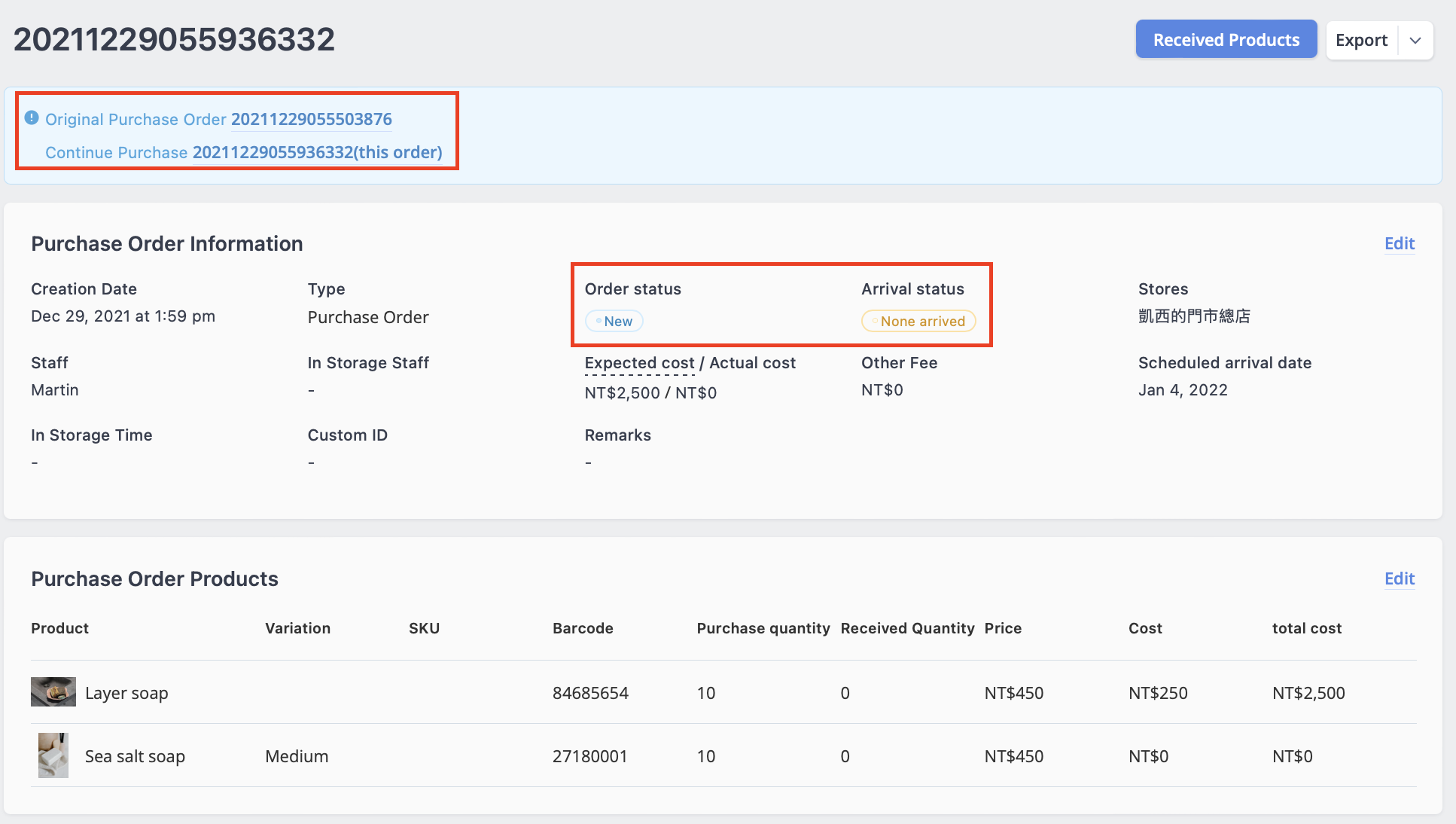Edit Purchase Order Information section
Screen dimensions: 1456x824
(x=1400, y=243)
